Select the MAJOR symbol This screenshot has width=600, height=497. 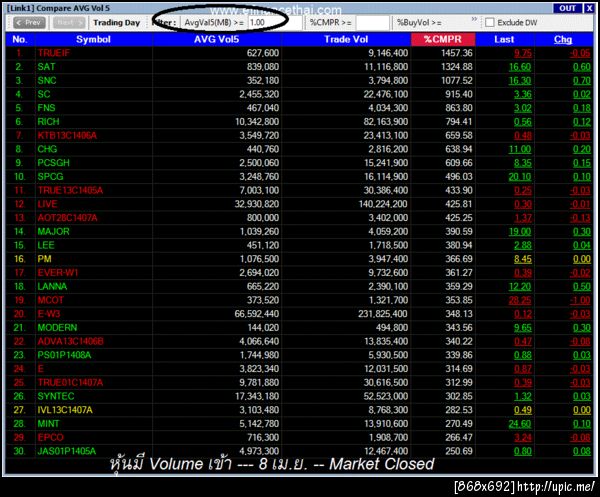54,231
